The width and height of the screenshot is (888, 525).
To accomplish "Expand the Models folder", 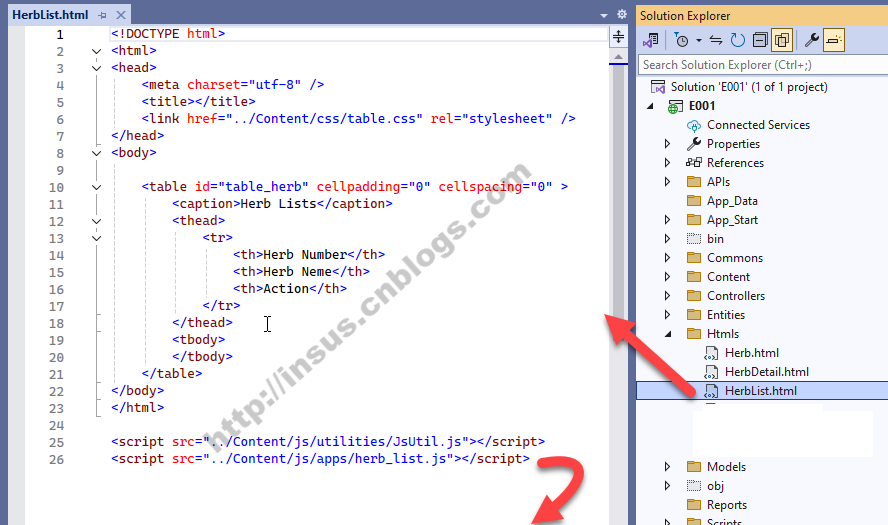I will 668,467.
